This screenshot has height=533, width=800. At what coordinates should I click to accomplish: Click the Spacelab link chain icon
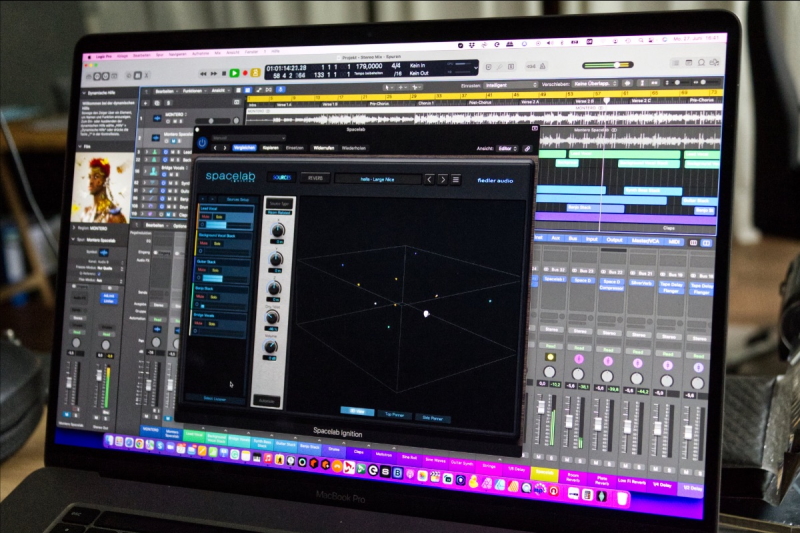pos(527,148)
